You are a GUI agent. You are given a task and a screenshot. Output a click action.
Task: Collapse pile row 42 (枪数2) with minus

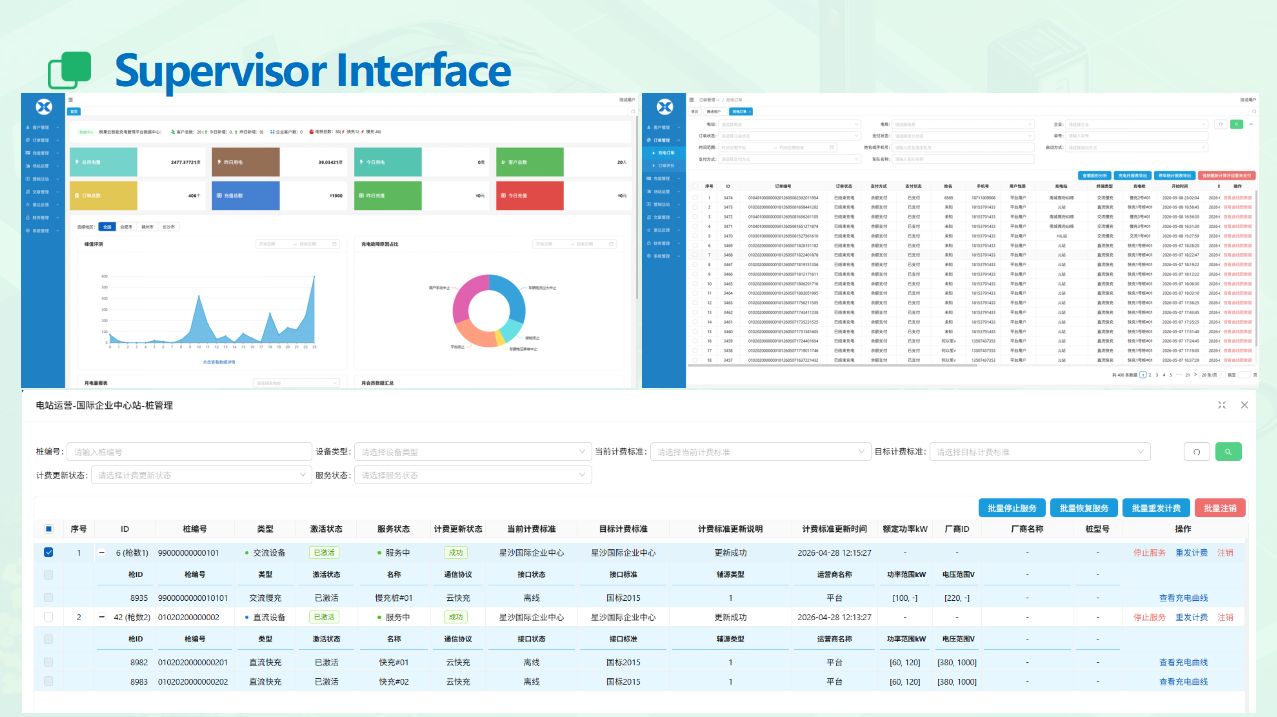(102, 617)
